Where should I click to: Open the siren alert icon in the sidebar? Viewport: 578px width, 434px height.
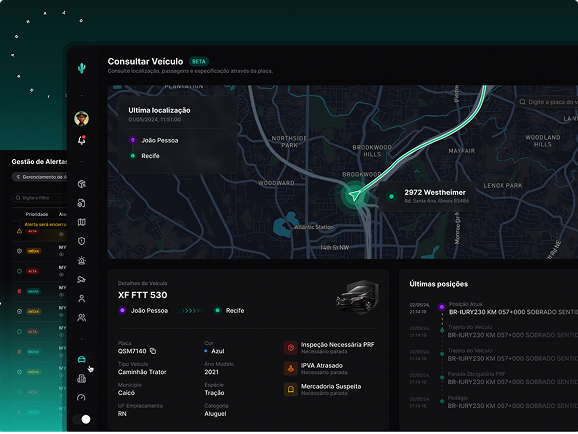click(x=82, y=260)
